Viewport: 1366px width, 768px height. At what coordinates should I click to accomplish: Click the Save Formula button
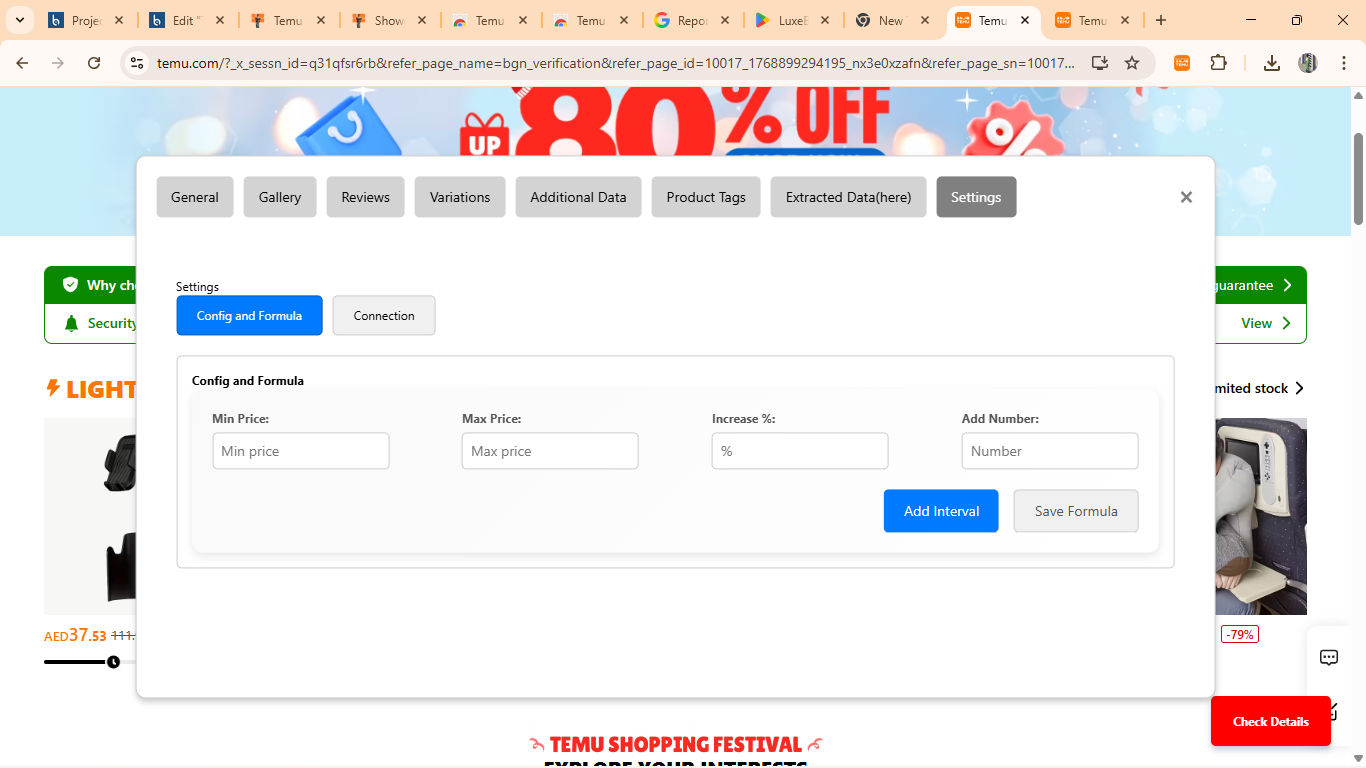[x=1076, y=511]
